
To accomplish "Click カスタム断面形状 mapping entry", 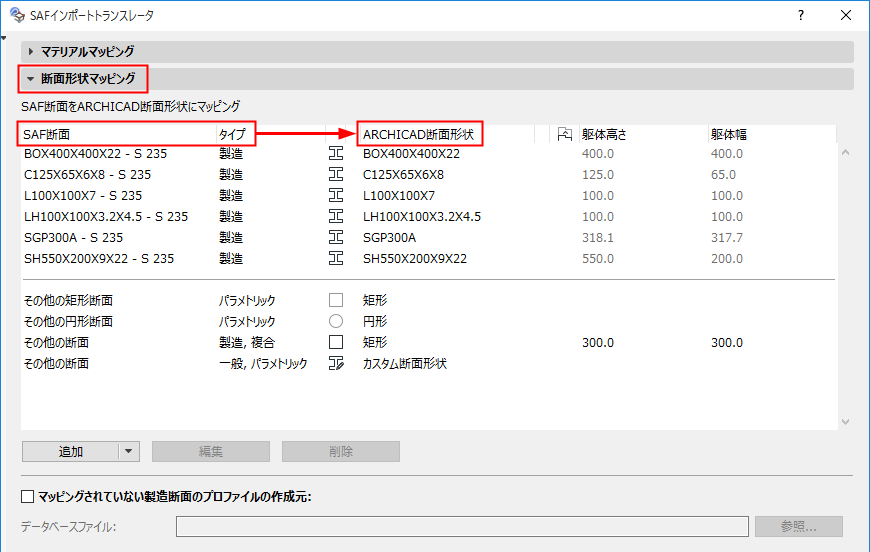I will click(x=404, y=363).
